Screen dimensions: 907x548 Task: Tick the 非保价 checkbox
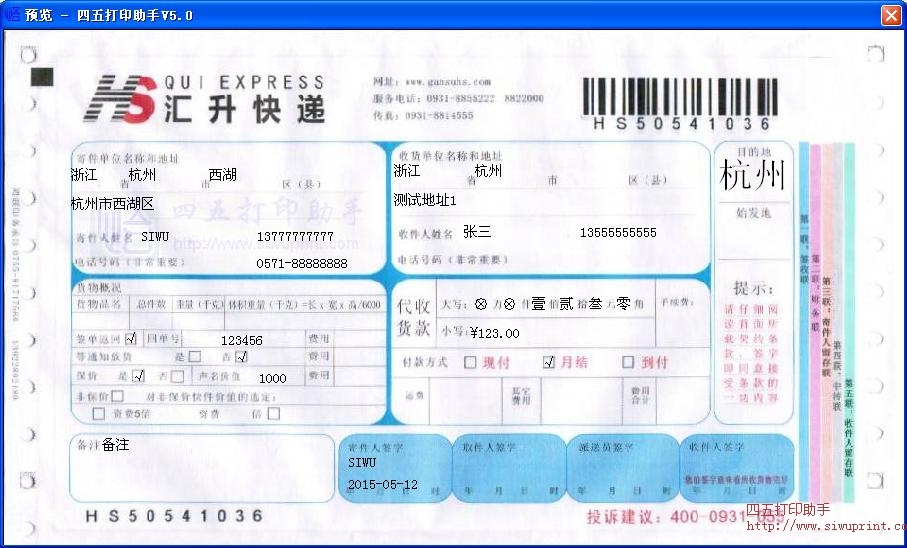click(117, 396)
